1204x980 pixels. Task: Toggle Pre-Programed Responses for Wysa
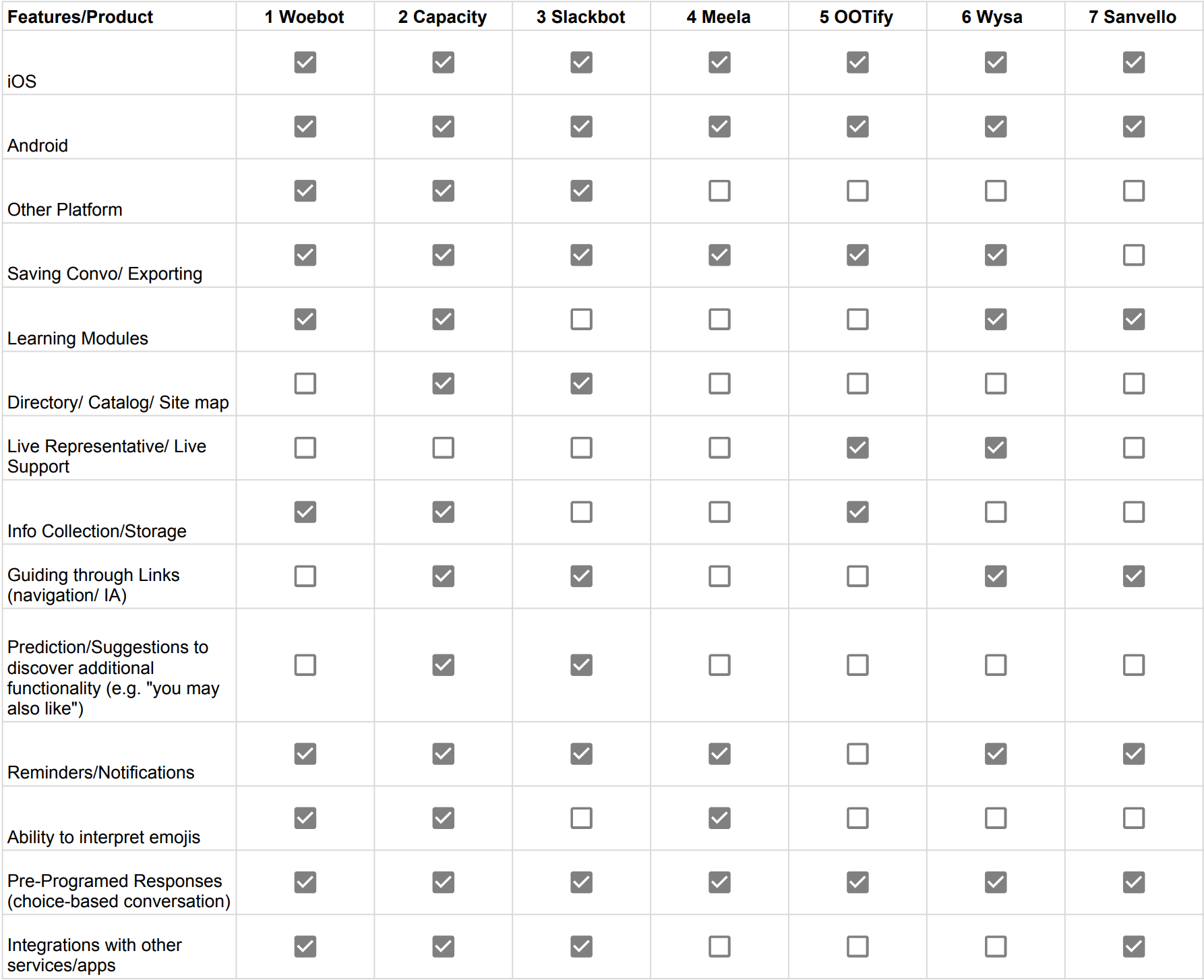996,882
